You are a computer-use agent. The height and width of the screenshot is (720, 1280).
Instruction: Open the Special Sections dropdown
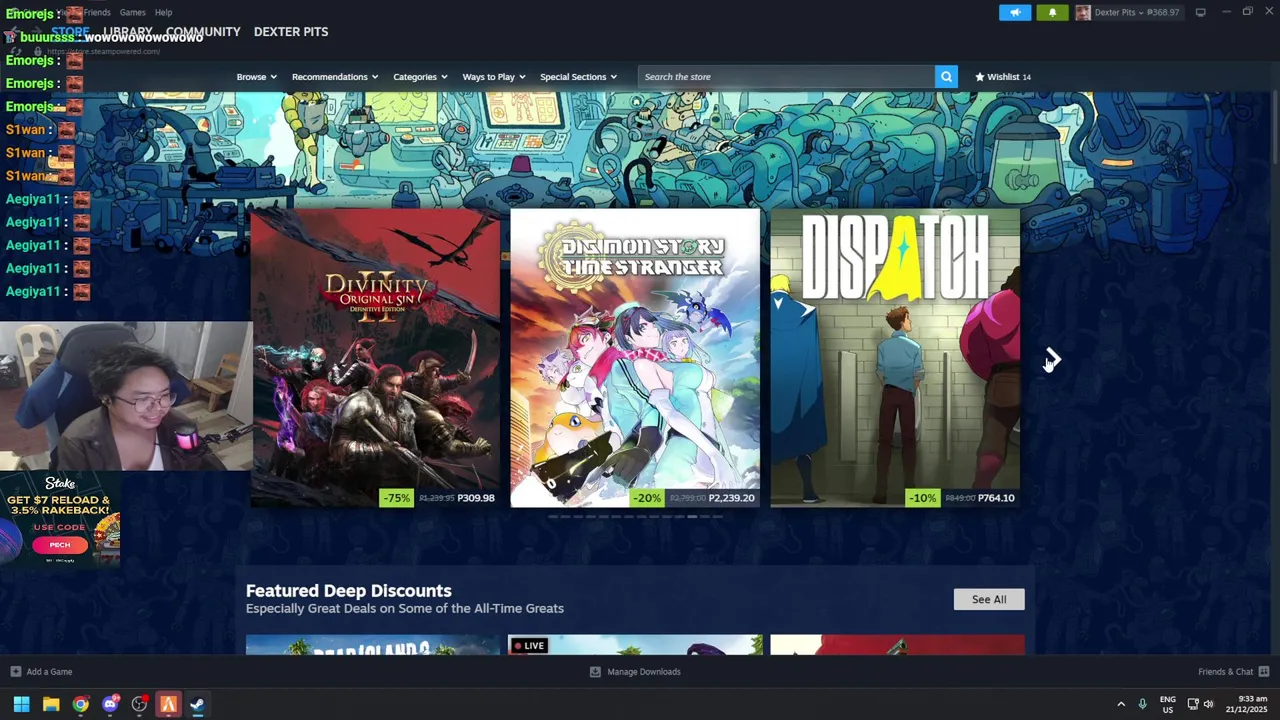578,77
